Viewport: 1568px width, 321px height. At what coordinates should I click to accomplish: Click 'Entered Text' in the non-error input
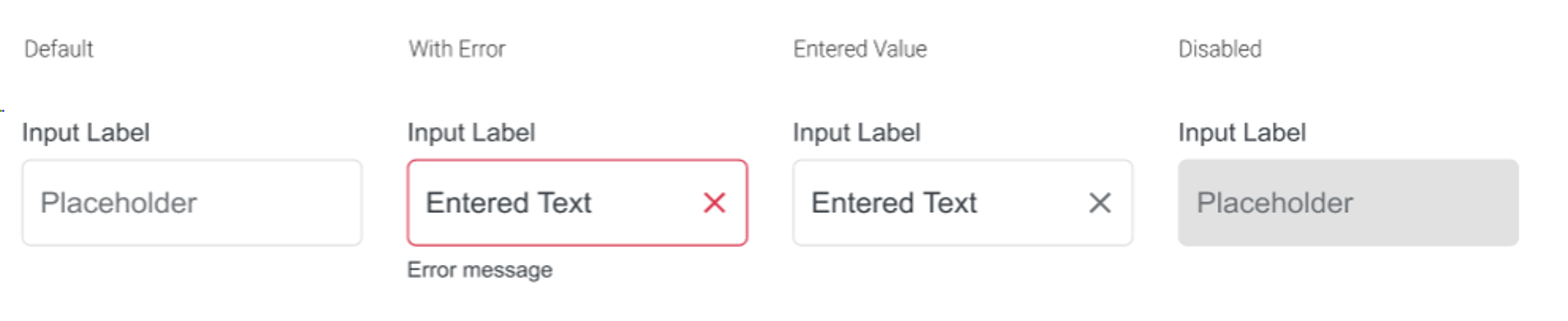[x=894, y=202]
